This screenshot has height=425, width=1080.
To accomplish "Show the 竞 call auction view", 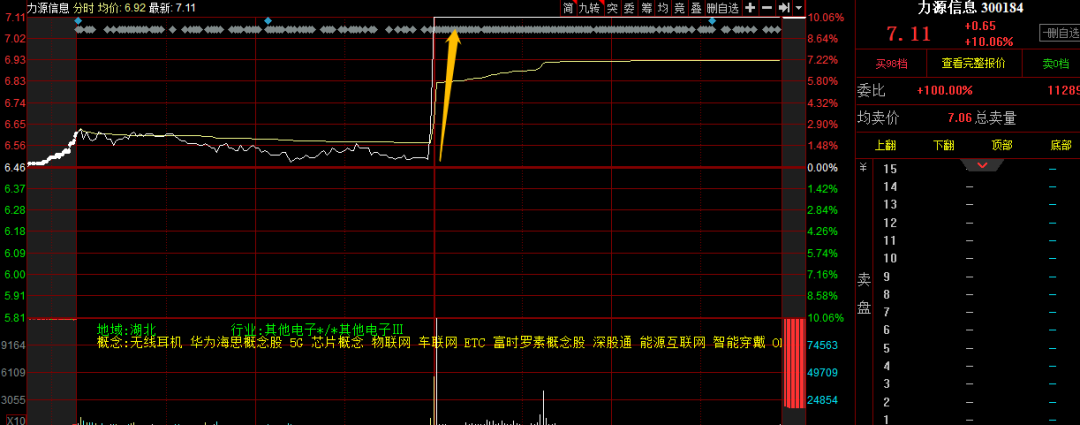I will click(x=680, y=8).
